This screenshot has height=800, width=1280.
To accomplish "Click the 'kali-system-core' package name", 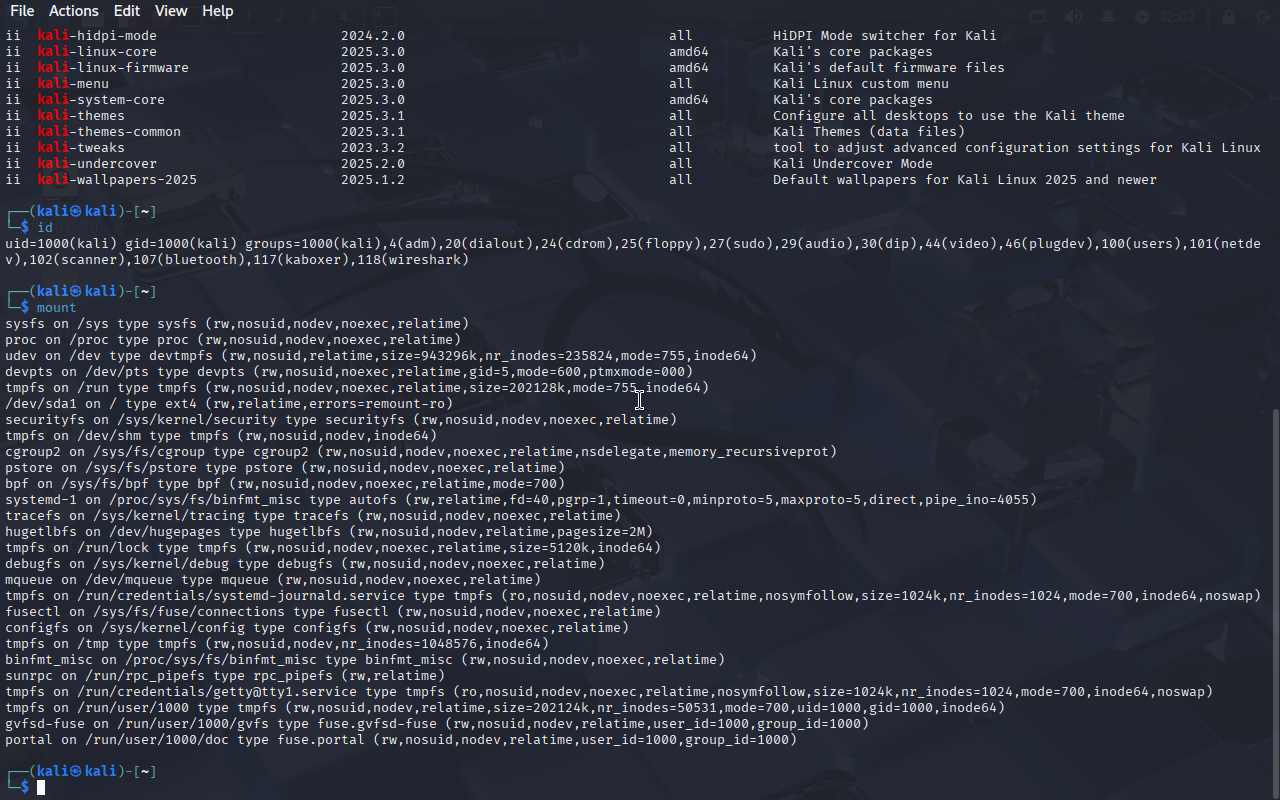I will pos(101,100).
